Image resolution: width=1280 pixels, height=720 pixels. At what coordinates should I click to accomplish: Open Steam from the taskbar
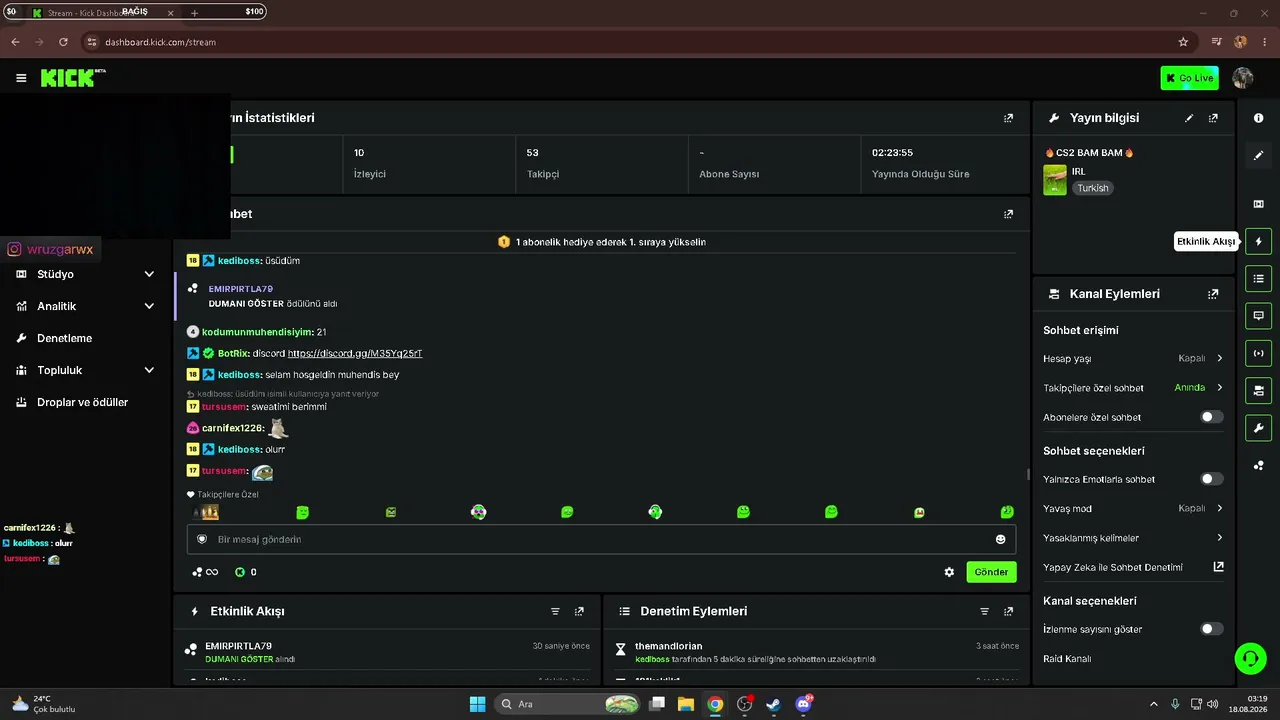773,704
